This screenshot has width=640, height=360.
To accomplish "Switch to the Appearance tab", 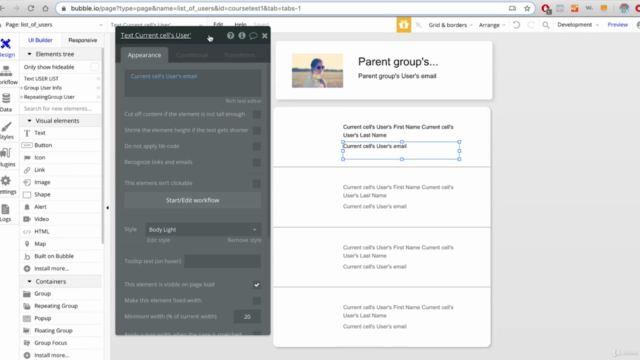I will 144,55.
